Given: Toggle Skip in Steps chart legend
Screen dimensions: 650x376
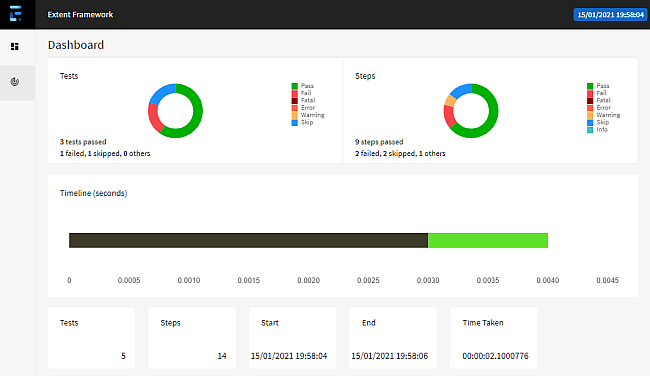Looking at the screenshot, I should coord(598,122).
